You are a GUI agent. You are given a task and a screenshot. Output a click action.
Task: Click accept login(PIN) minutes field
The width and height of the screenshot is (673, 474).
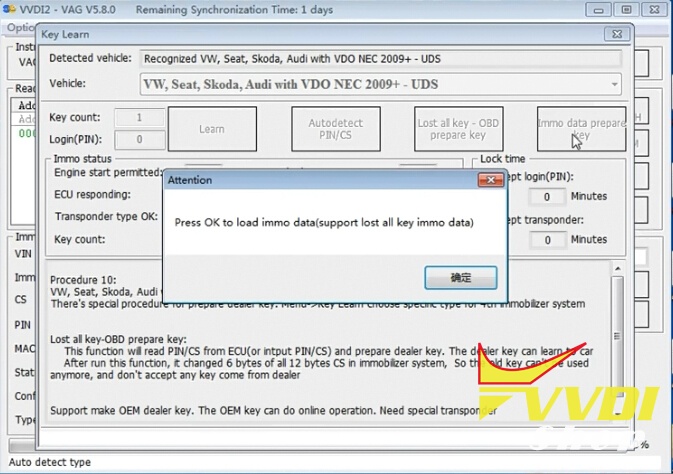547,197
